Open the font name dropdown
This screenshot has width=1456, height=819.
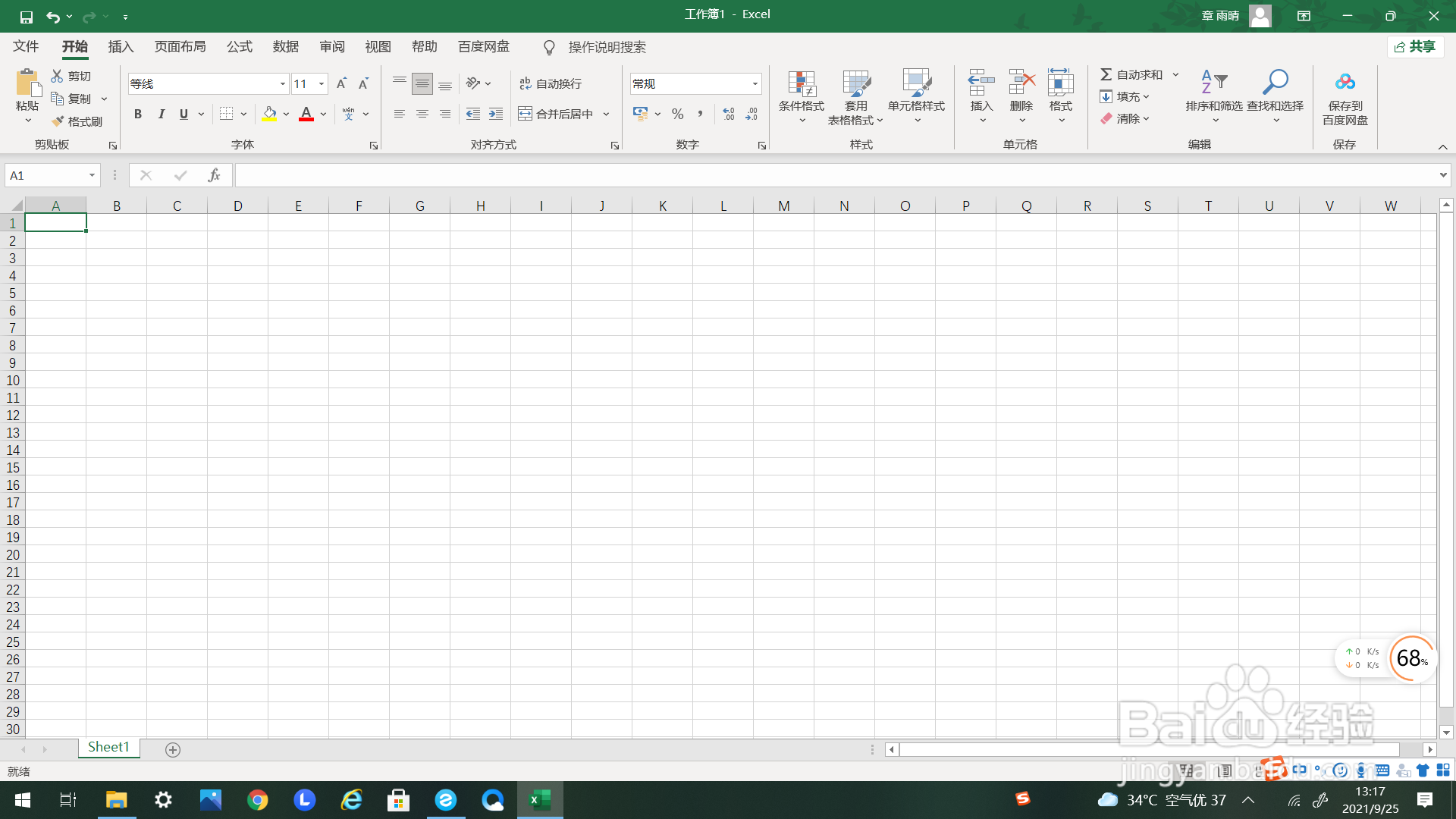[x=282, y=84]
